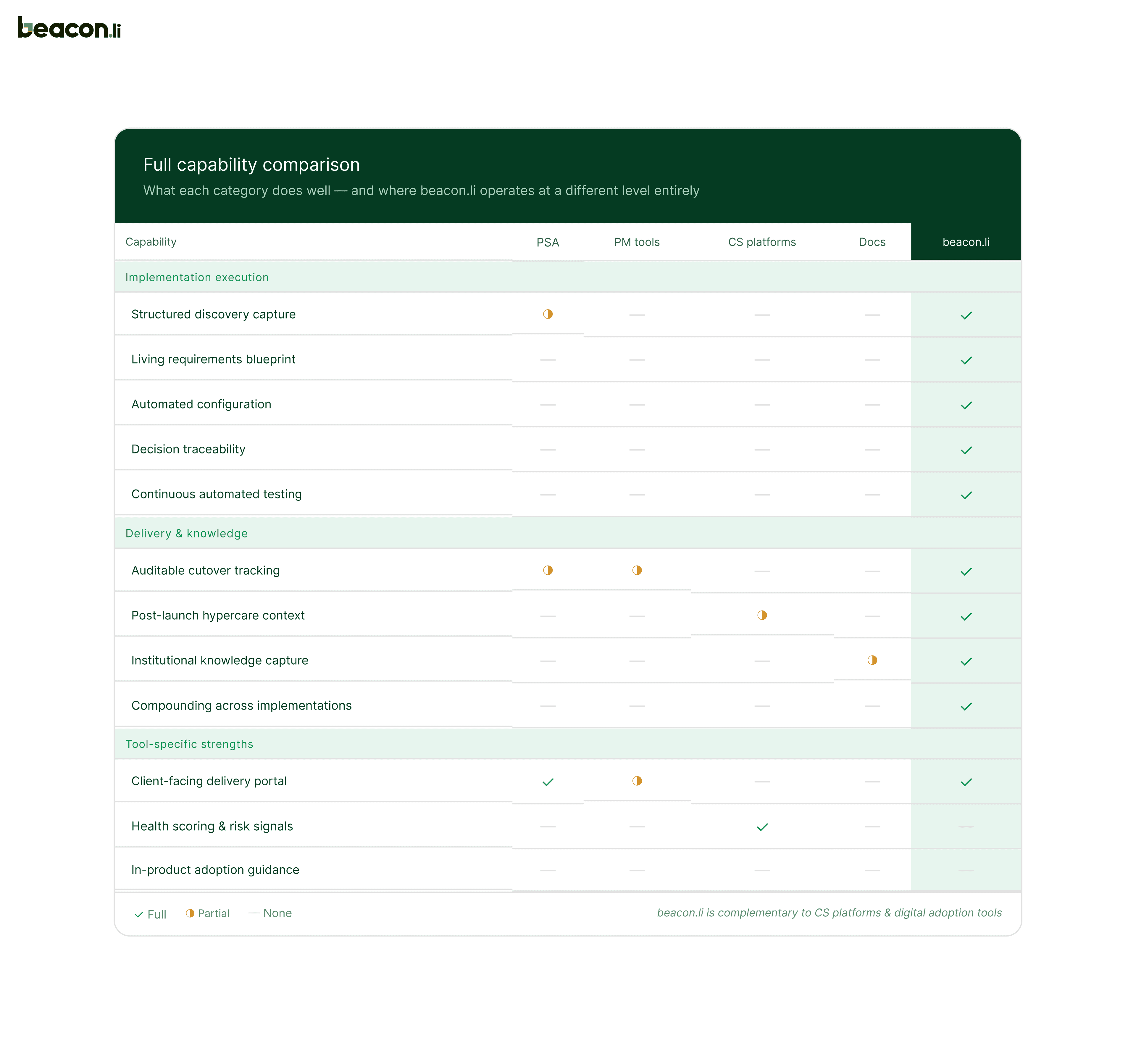Click the Automated configuration row label
This screenshot has height=1064, width=1136.
(x=201, y=404)
